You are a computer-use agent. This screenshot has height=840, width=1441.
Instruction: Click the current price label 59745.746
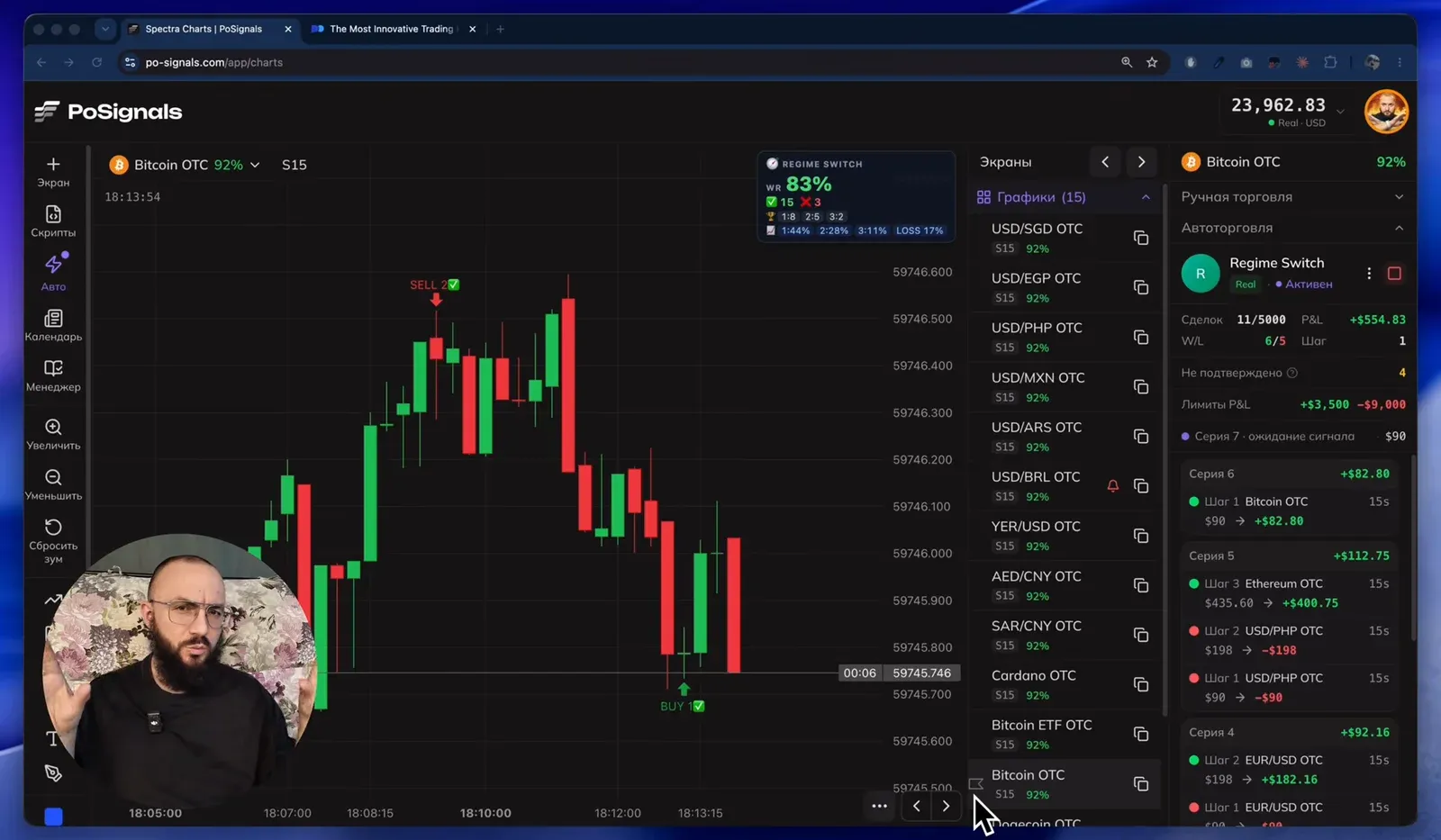922,673
